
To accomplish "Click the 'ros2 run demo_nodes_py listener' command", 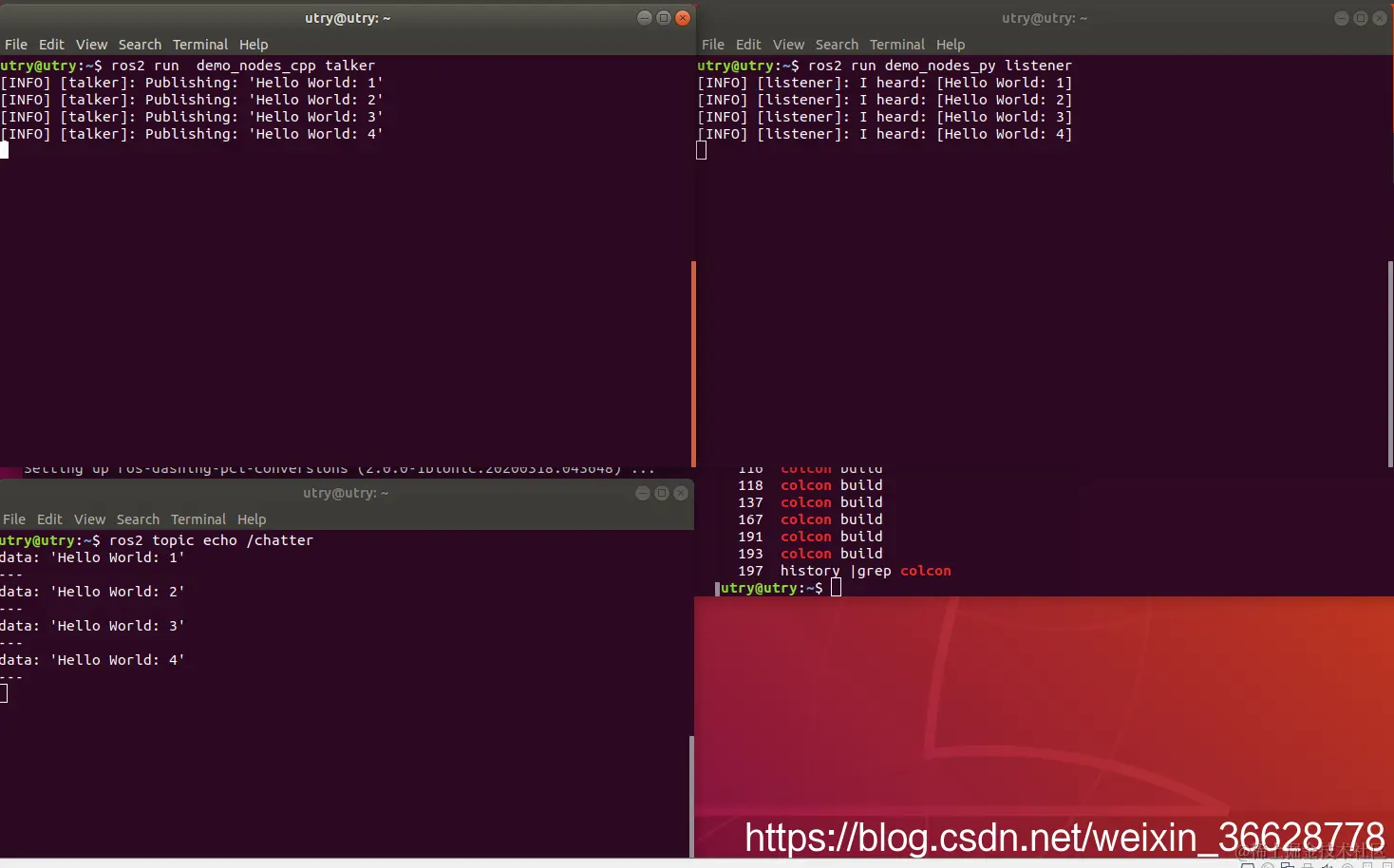I will [x=940, y=66].
